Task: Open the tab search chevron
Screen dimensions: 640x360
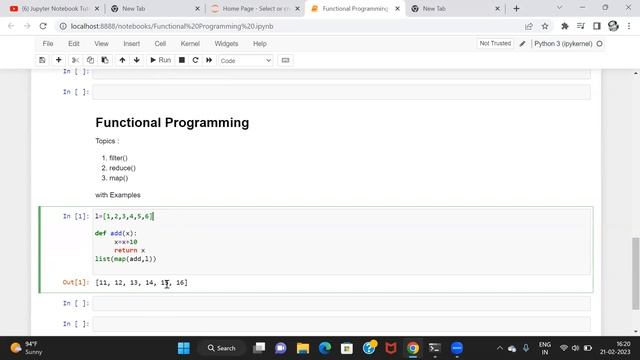Action: click(560, 8)
